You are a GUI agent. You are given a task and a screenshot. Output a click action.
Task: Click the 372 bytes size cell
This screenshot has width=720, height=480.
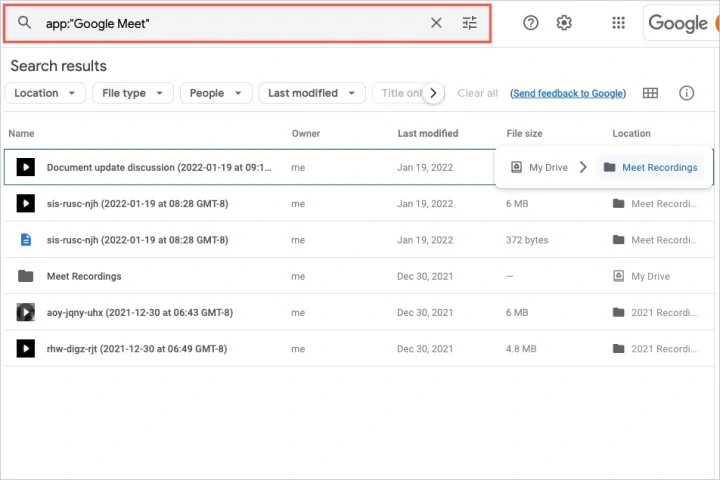pyautogui.click(x=527, y=240)
